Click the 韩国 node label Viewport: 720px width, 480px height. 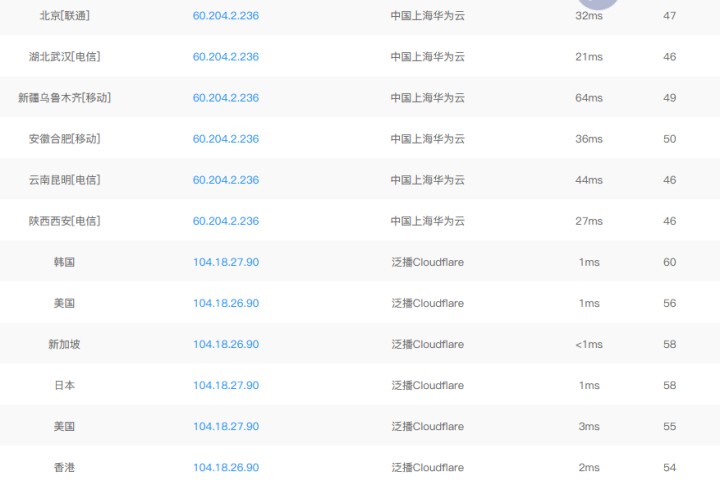click(64, 262)
